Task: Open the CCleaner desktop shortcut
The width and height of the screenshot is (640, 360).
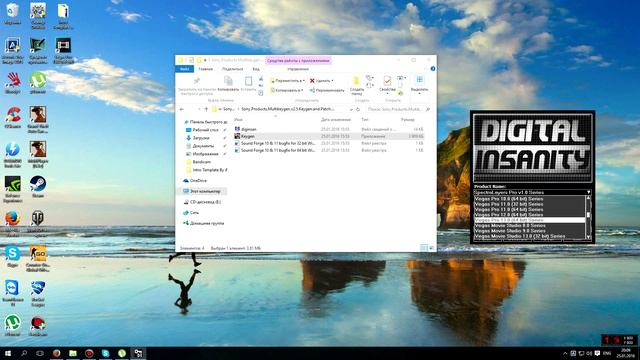Action: (x=13, y=118)
